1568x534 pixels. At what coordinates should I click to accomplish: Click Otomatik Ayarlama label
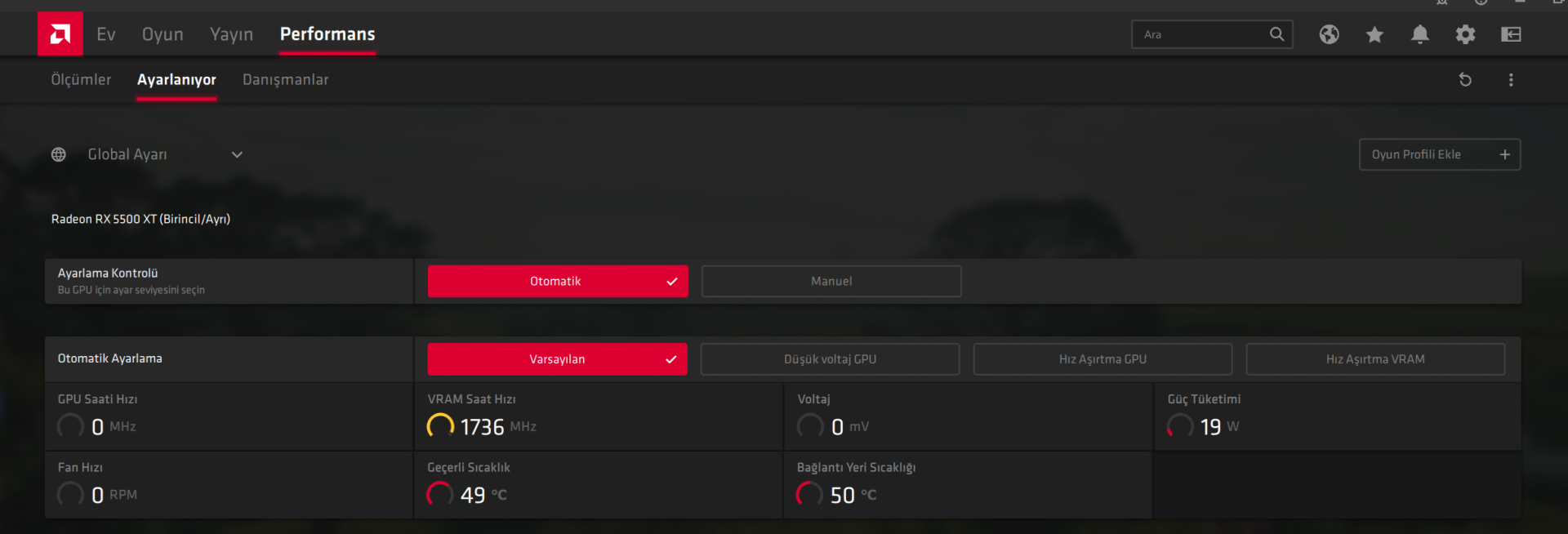(109, 358)
